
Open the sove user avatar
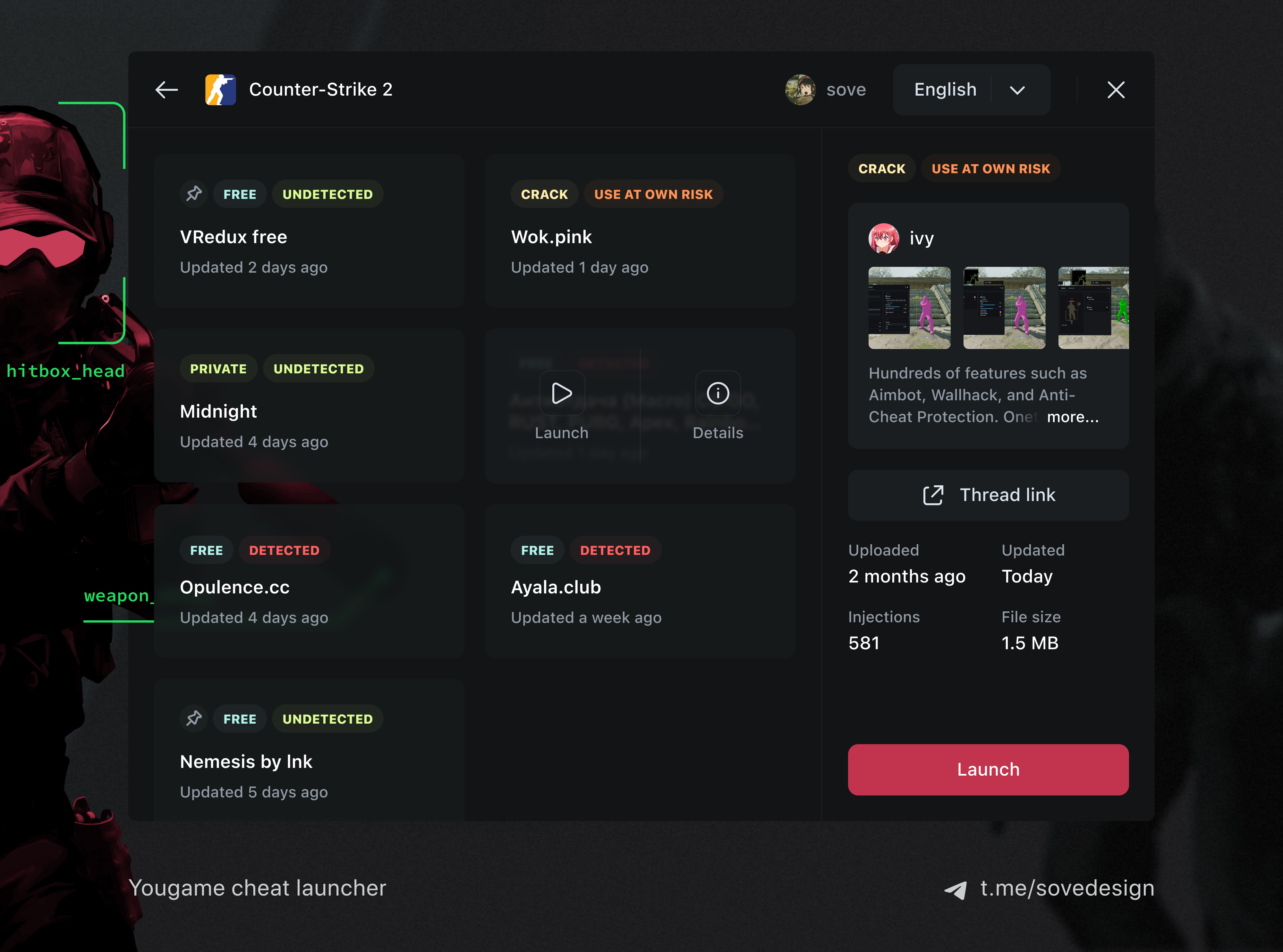pos(800,90)
